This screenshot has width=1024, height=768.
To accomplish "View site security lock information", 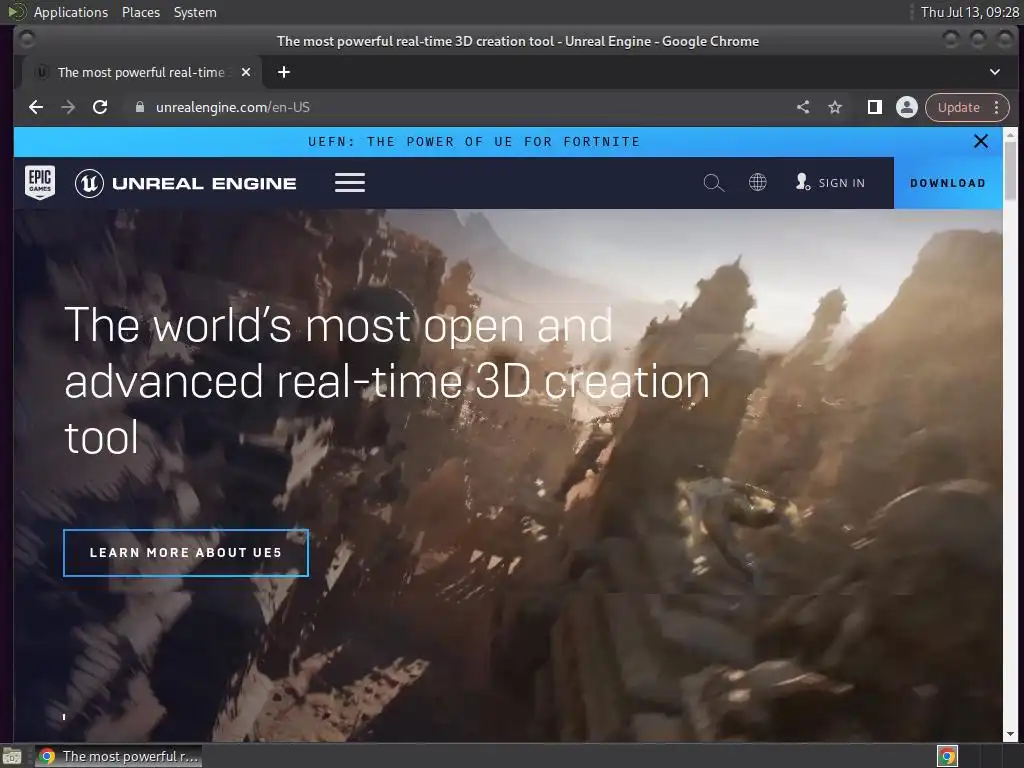I will 139,107.
